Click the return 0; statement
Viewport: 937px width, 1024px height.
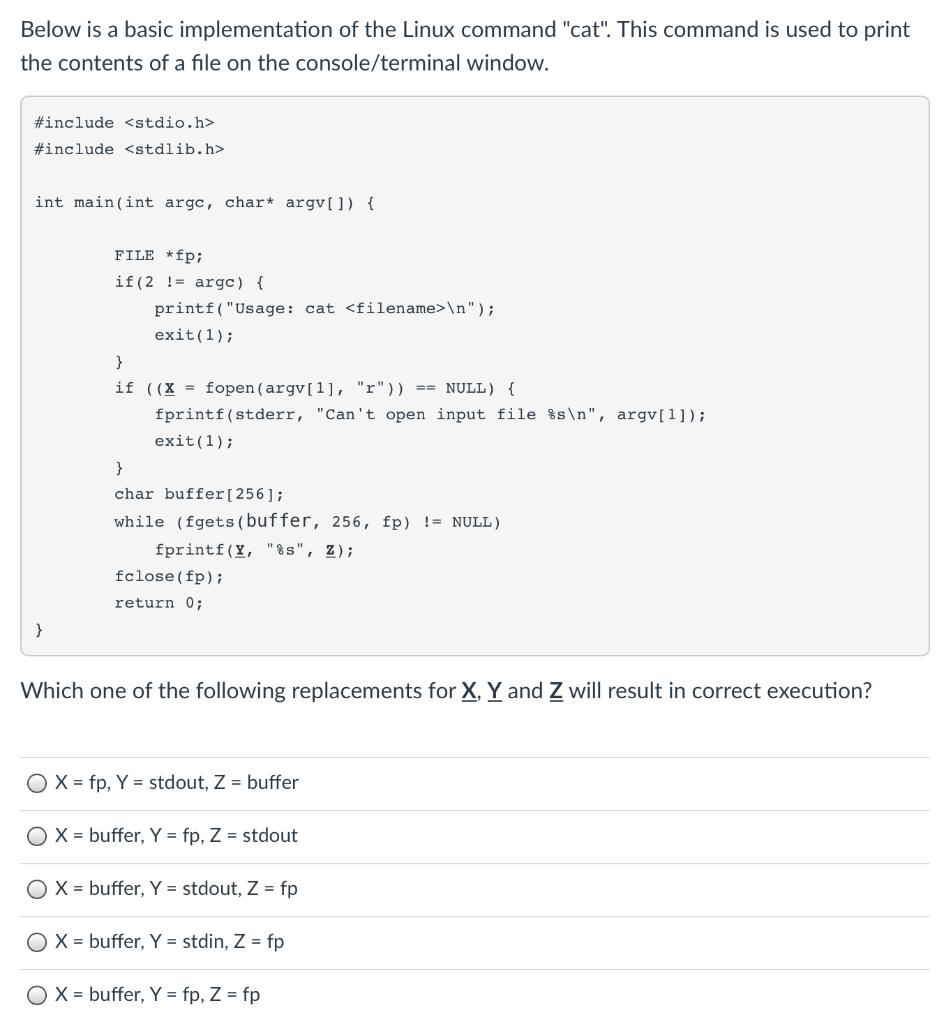coord(159,602)
